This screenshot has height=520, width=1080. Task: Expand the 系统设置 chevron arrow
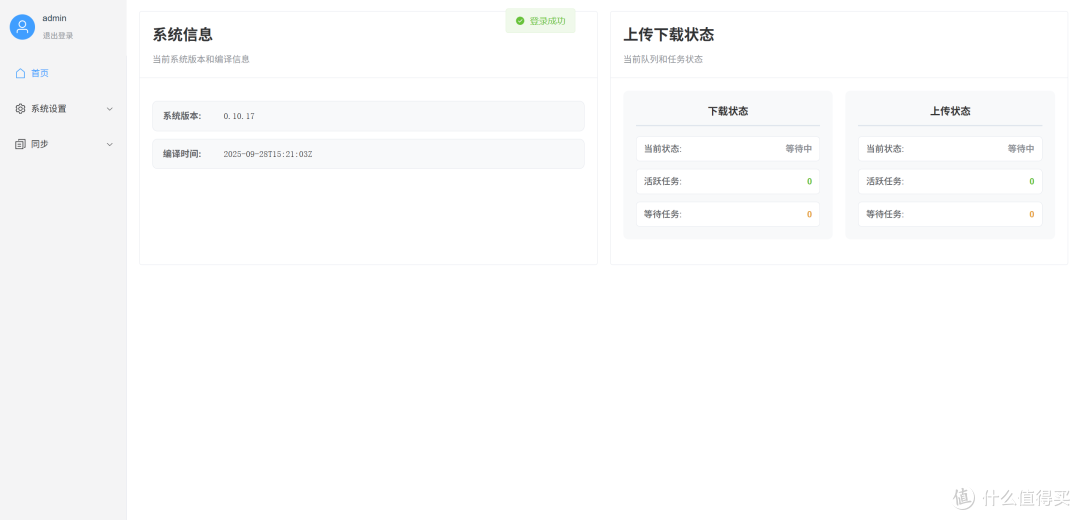click(110, 109)
